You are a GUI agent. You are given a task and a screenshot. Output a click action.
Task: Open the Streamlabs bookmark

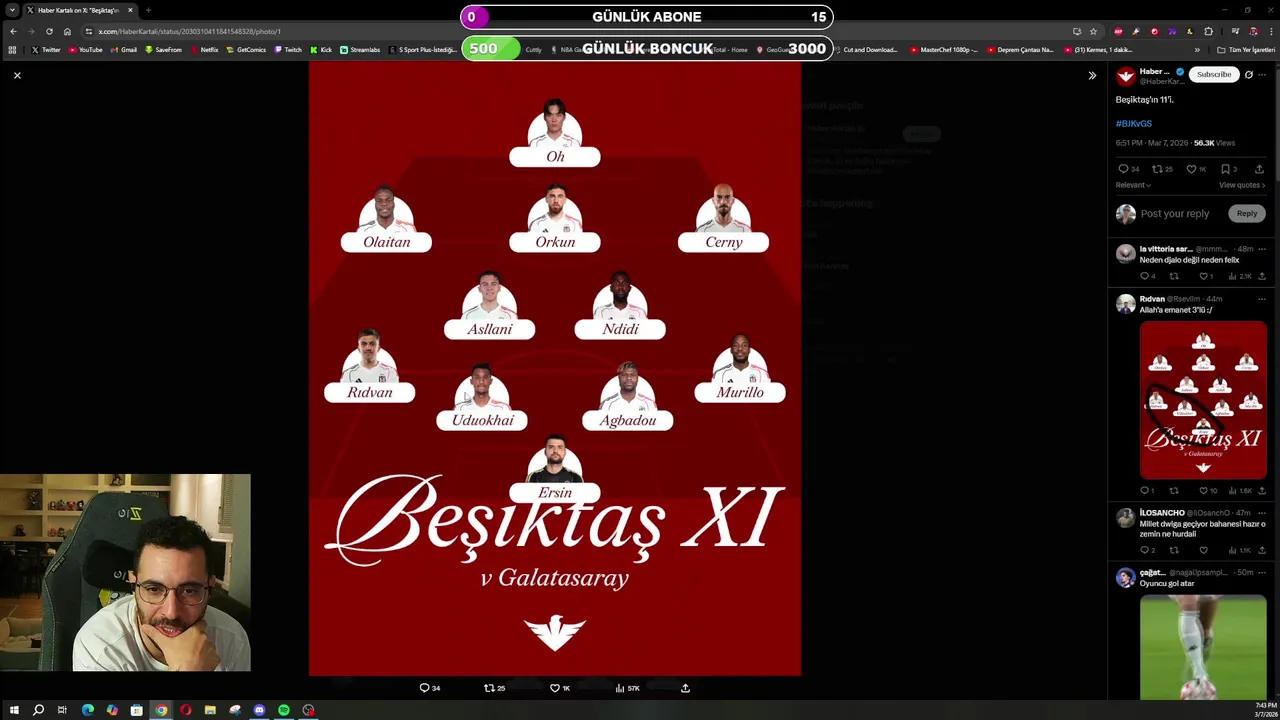[x=360, y=49]
